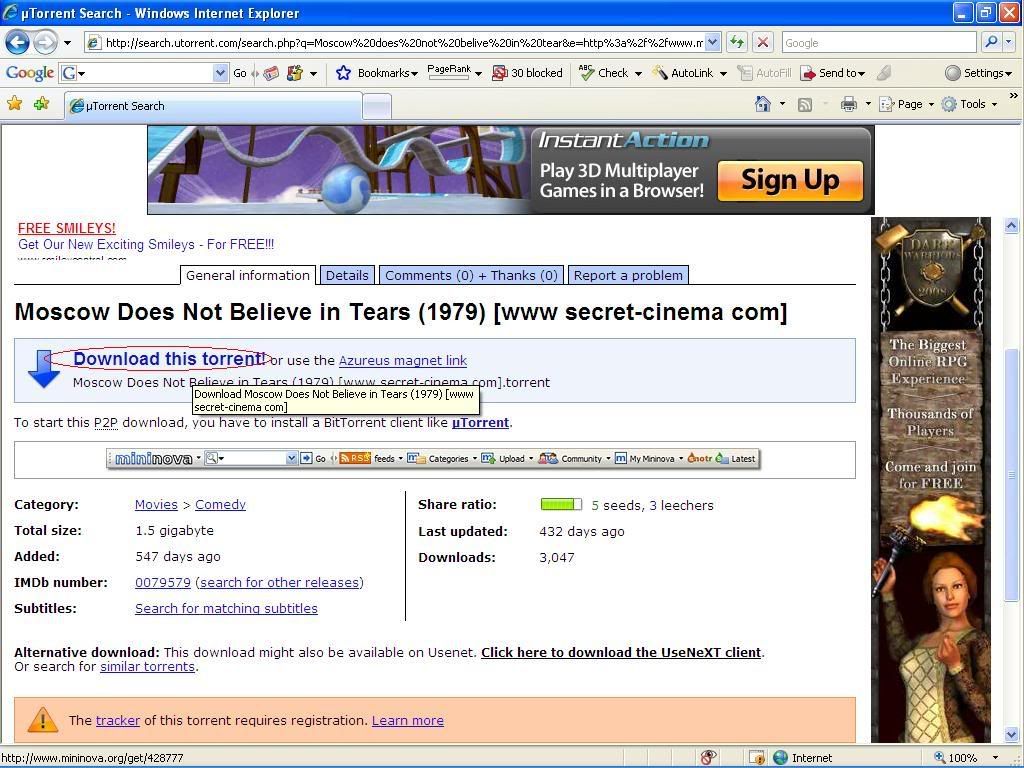Click the browser Back button
Screen dimensions: 1024x768
click(x=17, y=42)
